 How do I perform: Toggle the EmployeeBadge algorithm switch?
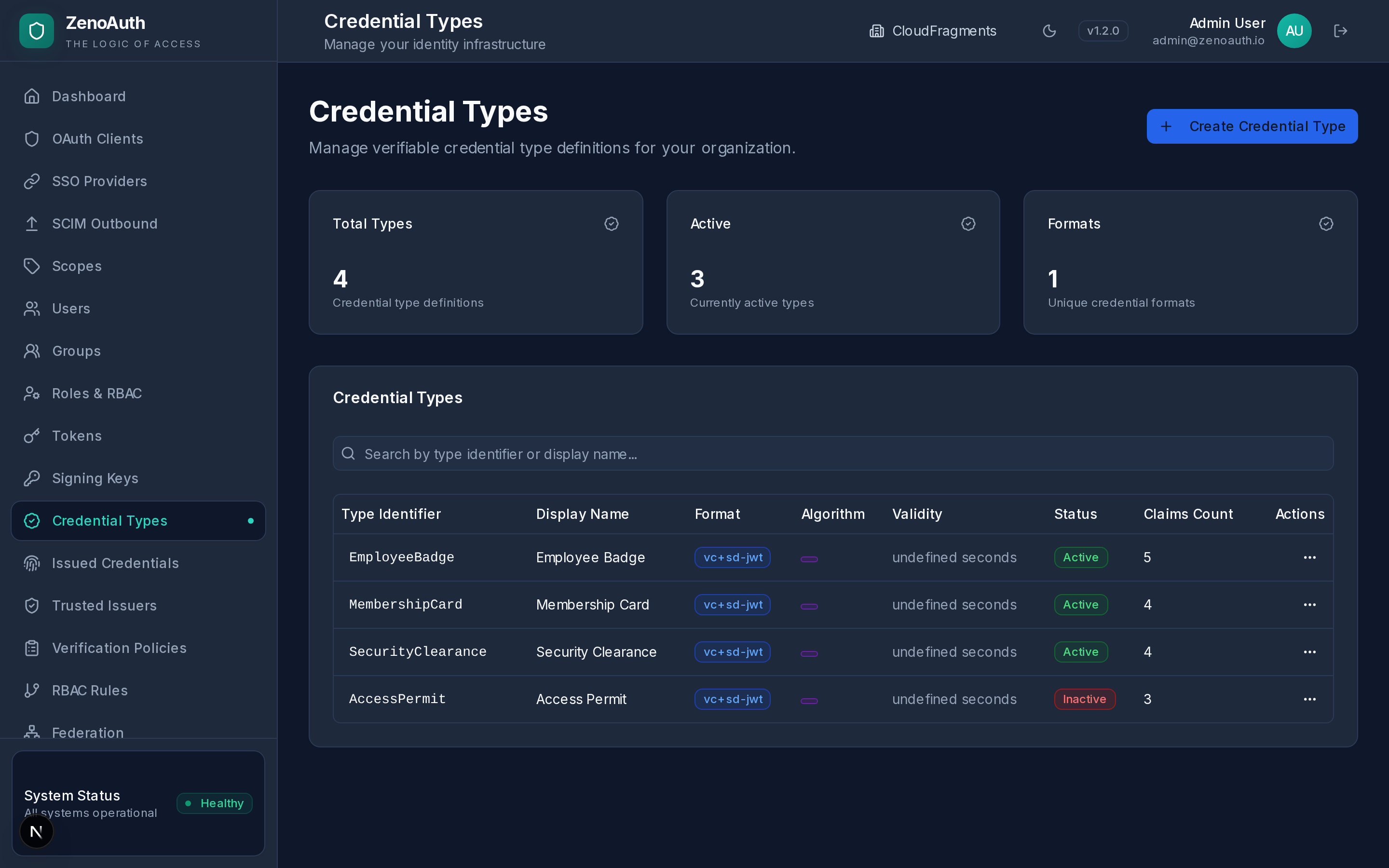(x=809, y=557)
